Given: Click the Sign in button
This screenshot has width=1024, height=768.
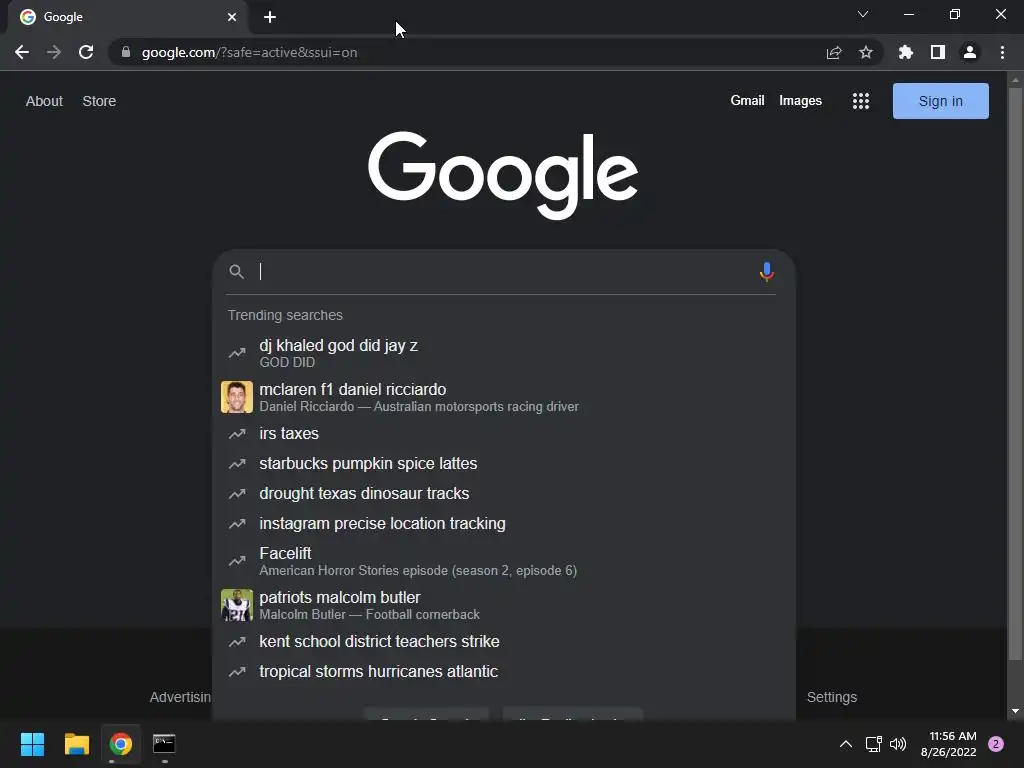Looking at the screenshot, I should [x=940, y=101].
